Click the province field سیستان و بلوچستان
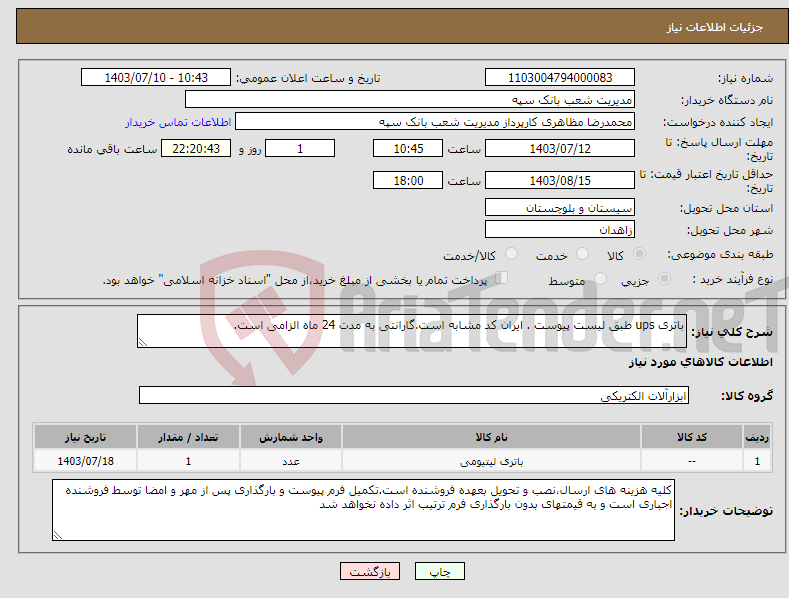The width and height of the screenshot is (789, 598). pyautogui.click(x=560, y=207)
